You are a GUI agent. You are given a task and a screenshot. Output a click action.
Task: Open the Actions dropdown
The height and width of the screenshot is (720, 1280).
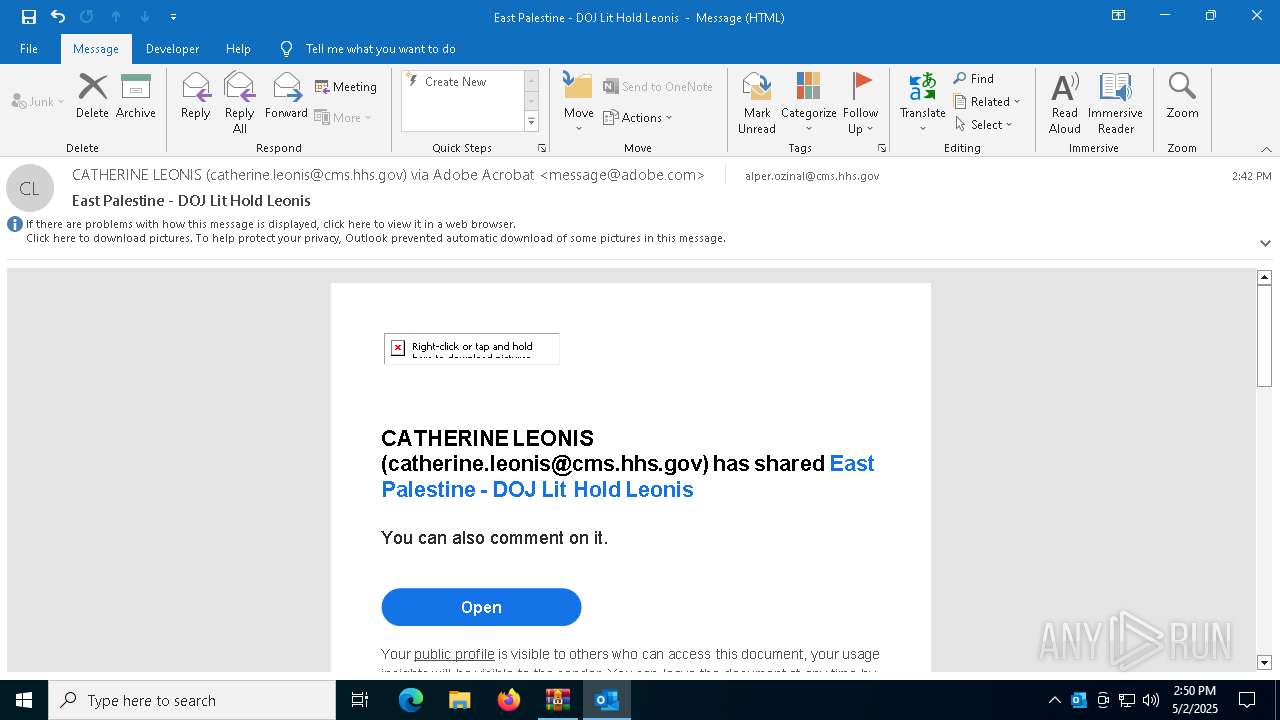coord(638,117)
